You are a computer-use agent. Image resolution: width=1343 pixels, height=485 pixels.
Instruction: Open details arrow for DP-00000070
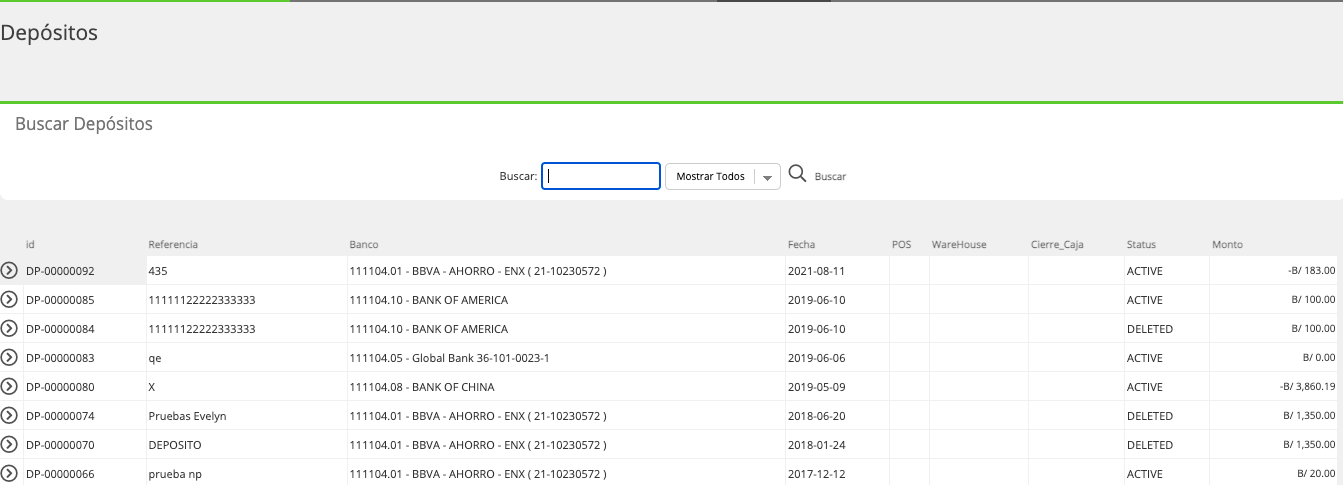tap(10, 444)
